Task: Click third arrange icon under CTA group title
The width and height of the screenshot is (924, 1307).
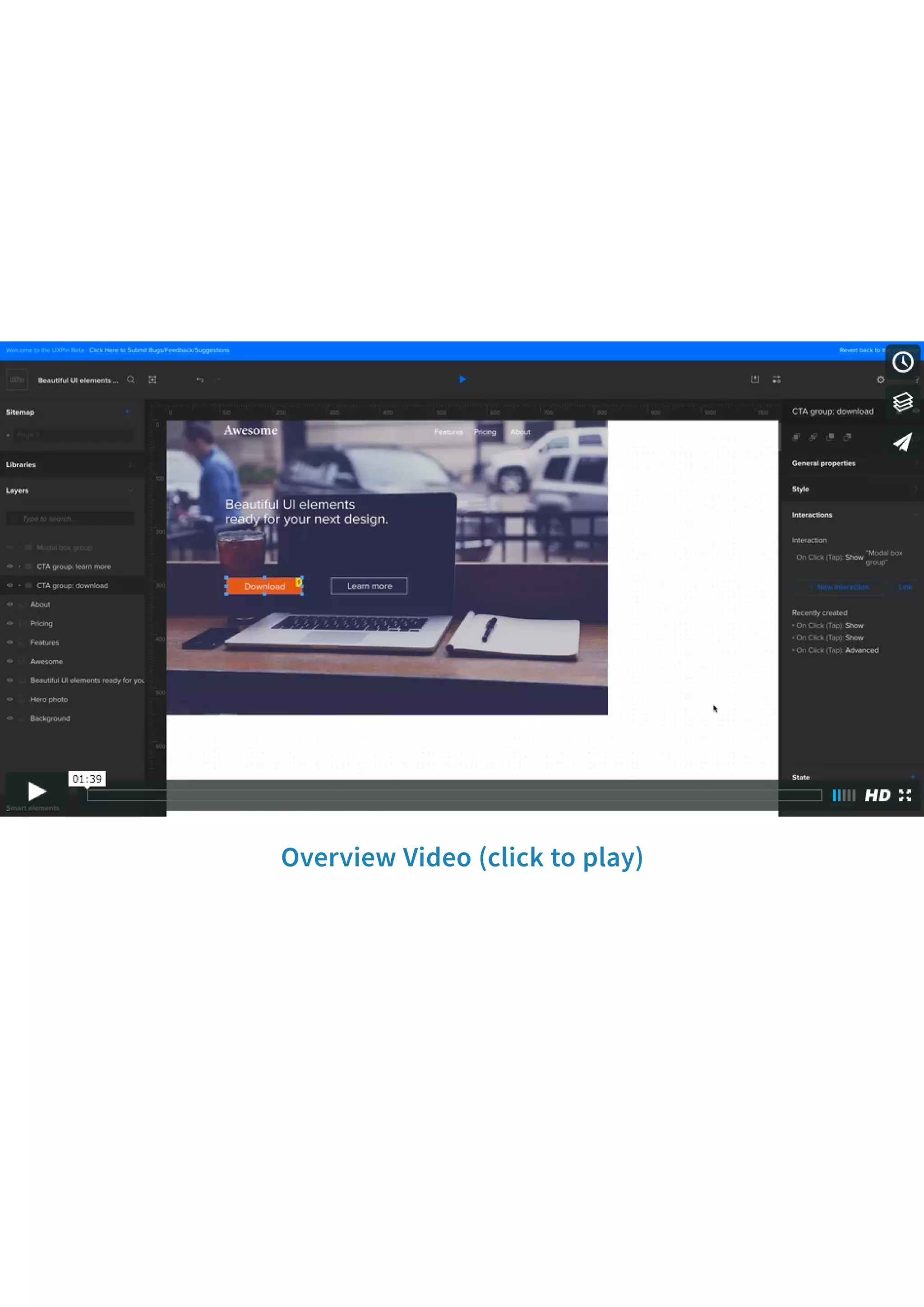Action: click(830, 437)
